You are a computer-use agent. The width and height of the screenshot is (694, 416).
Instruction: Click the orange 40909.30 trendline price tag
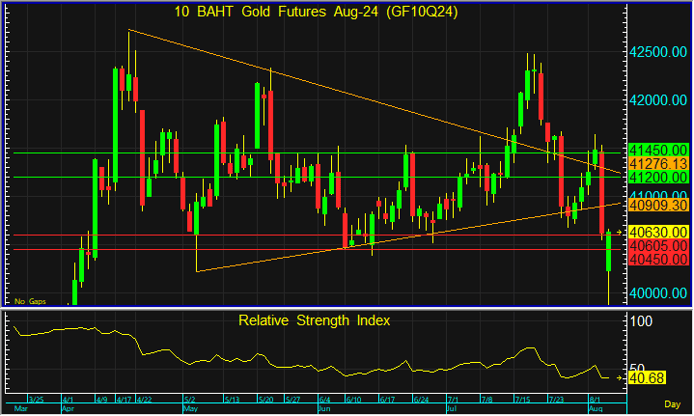click(x=655, y=205)
